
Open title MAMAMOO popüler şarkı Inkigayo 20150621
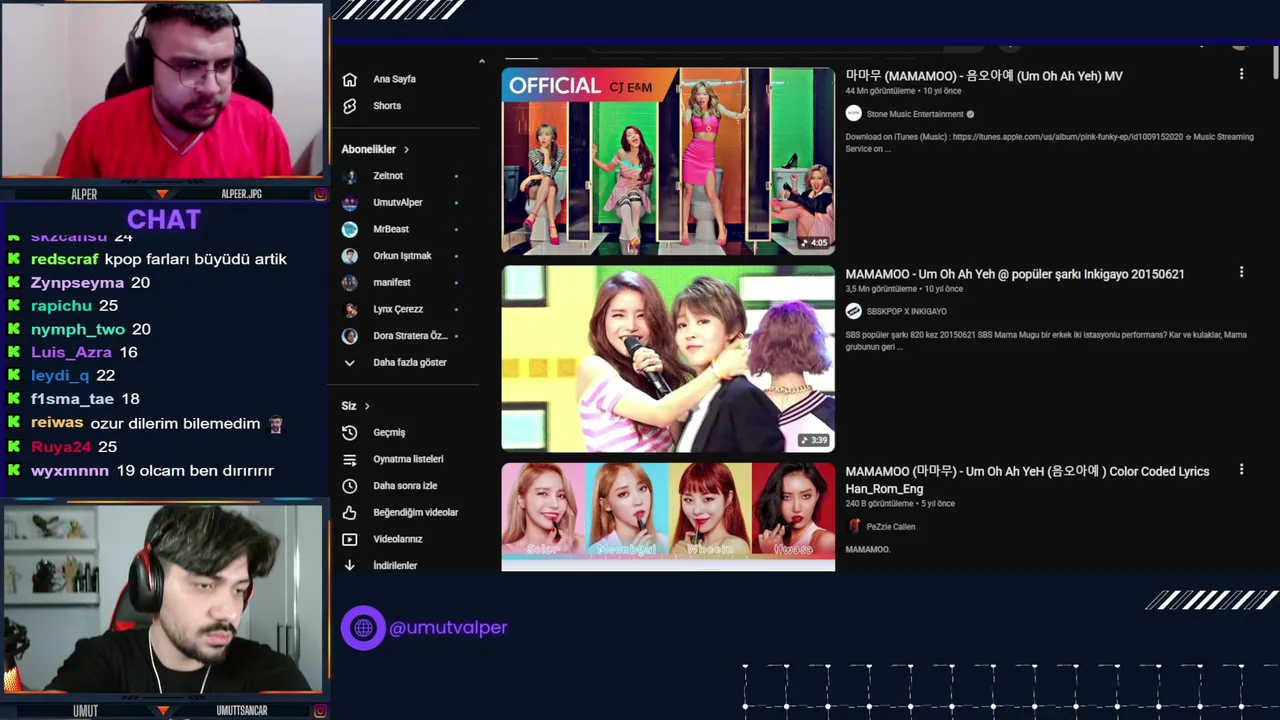[1015, 274]
